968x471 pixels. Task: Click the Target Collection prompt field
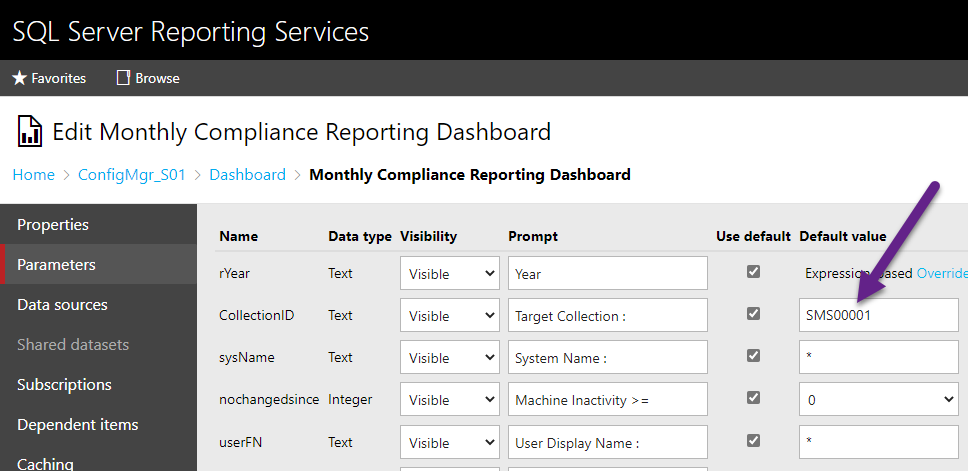tap(608, 315)
